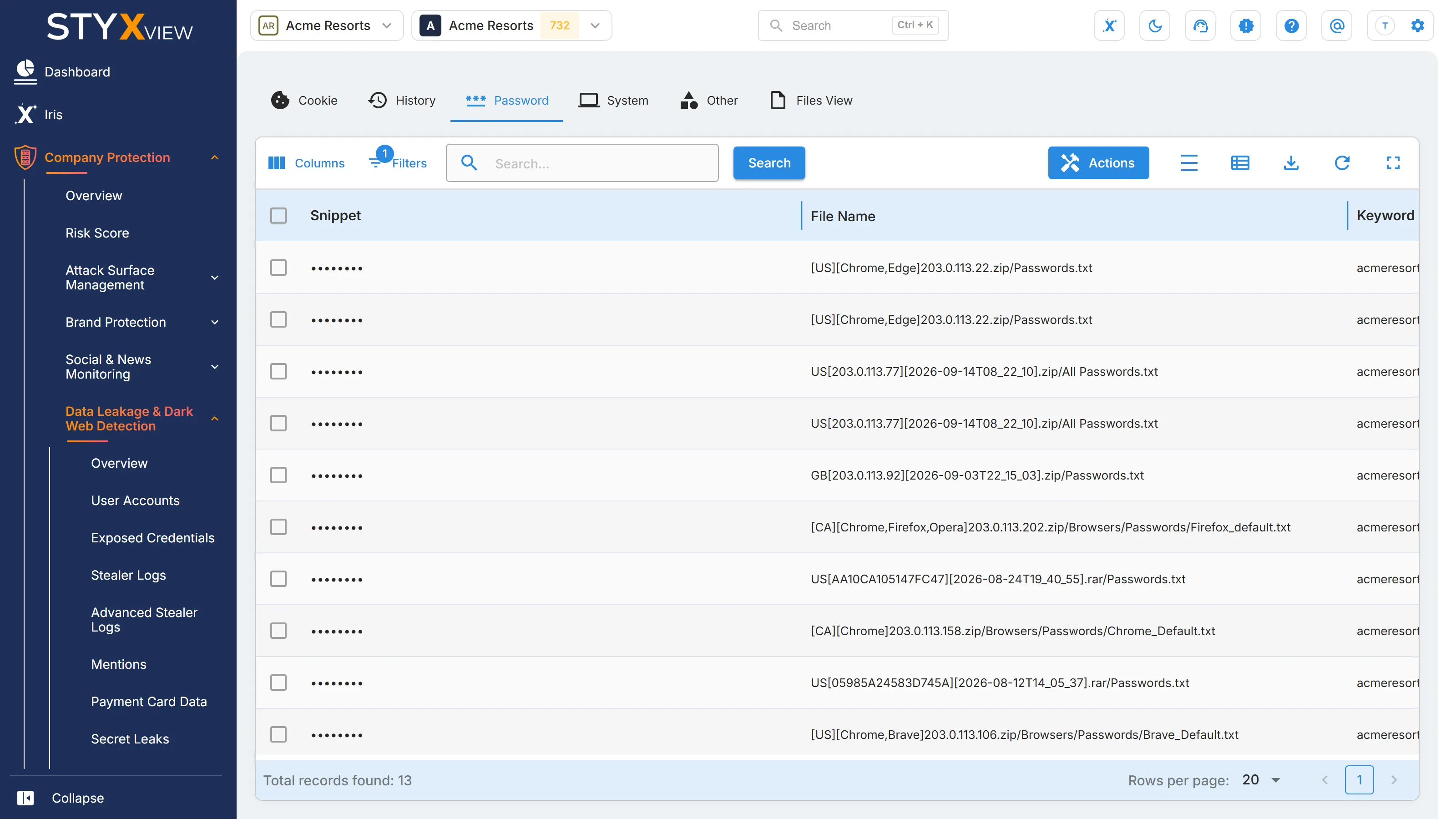Click the StyxView X icon in top bar
1456x819 pixels.
tap(1109, 25)
